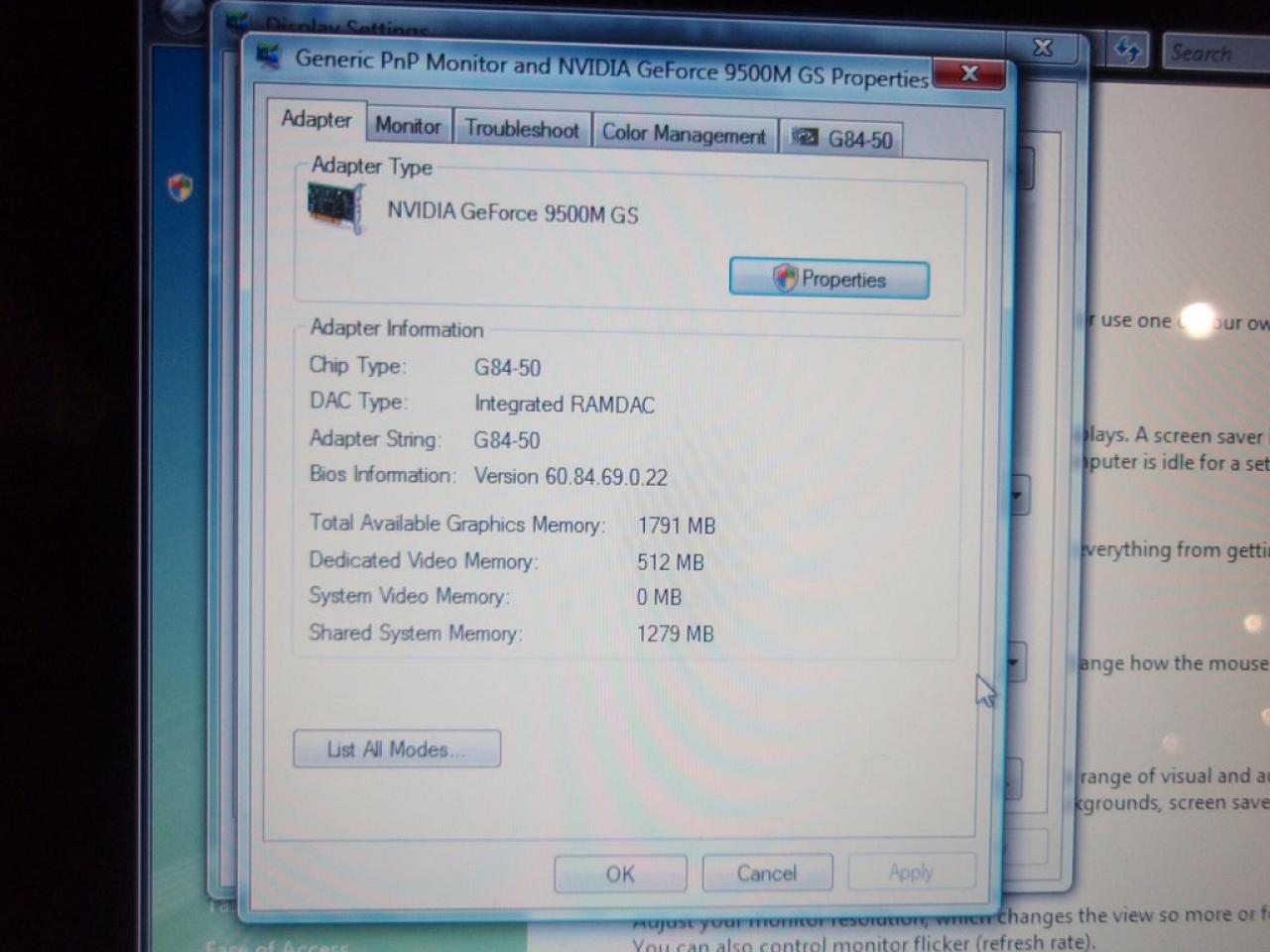The width and height of the screenshot is (1270, 952).
Task: Click the Total Available Graphics Memory label
Action: click(456, 524)
